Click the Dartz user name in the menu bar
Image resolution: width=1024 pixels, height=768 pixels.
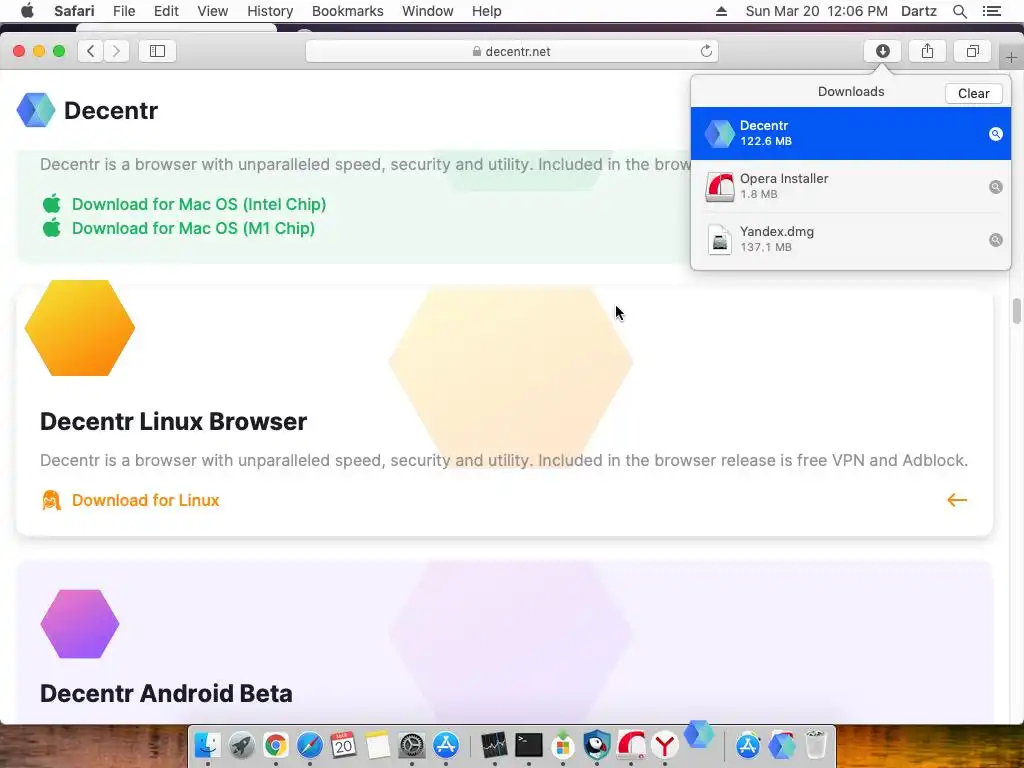pos(918,11)
